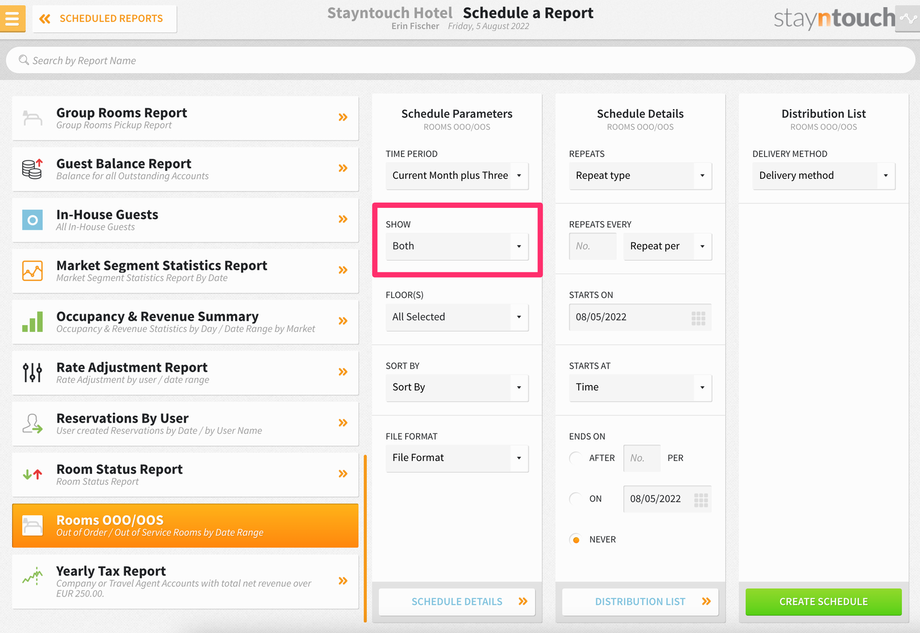Focus the Search by Report Name field
The width and height of the screenshot is (920, 633).
tap(460, 60)
